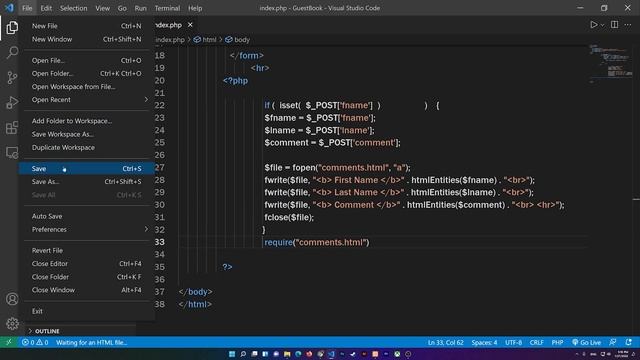Toggle Auto Save option
Screen dimensions: 640x360
coord(87,216)
